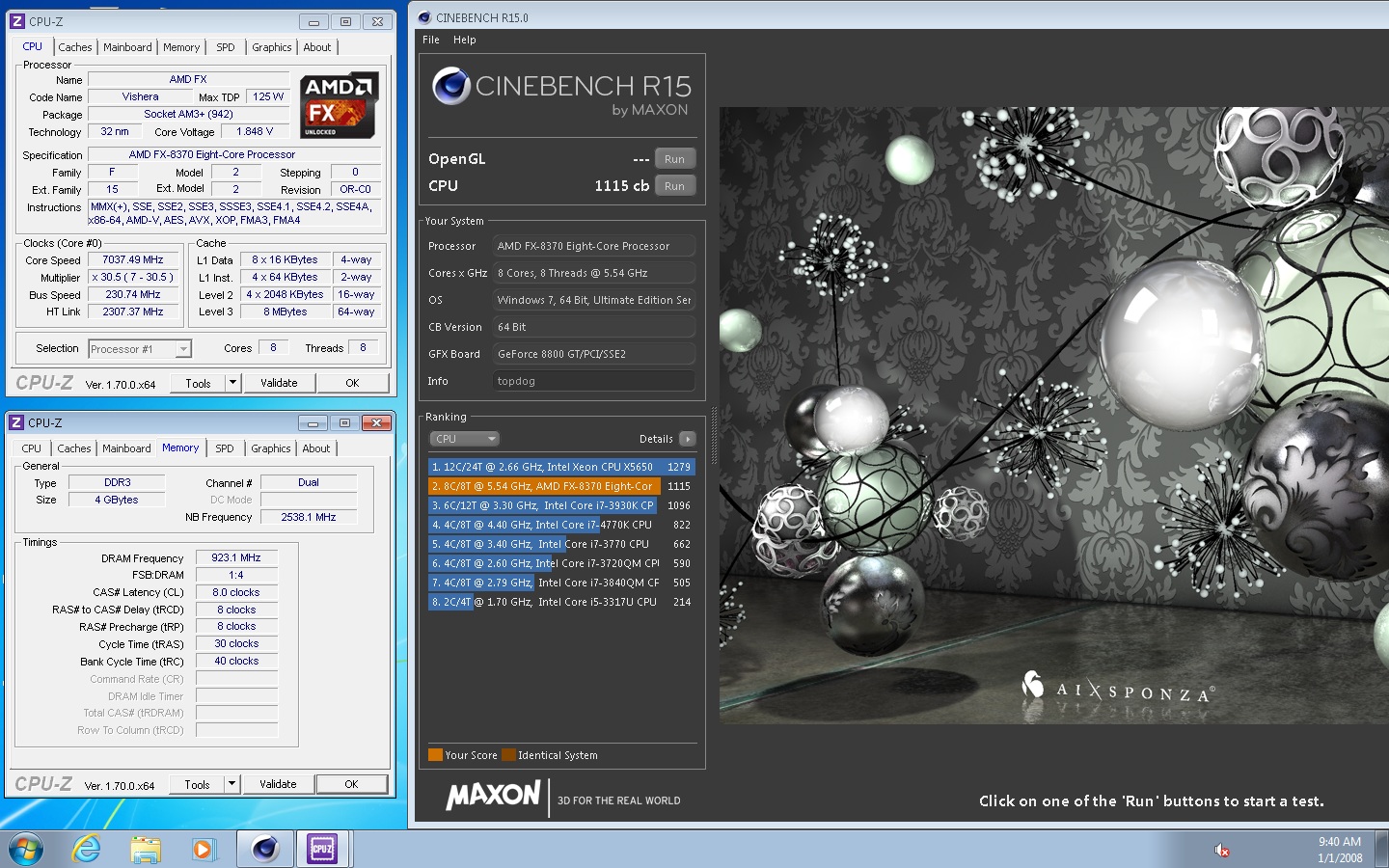1389x868 pixels.
Task: Select ranking row Intel Core i7-4770K
Action: click(x=561, y=525)
